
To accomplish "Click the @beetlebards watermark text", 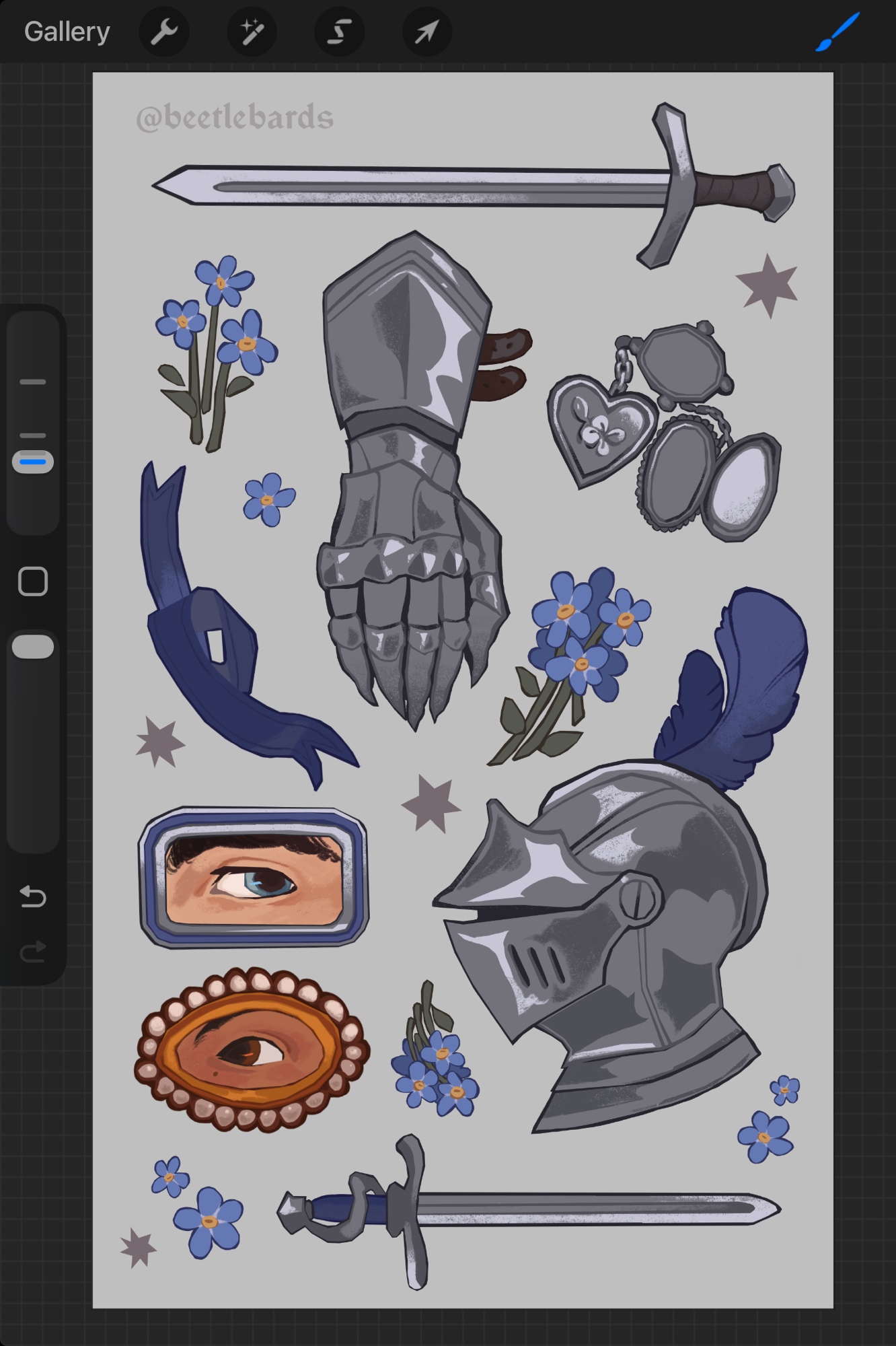I will [235, 118].
